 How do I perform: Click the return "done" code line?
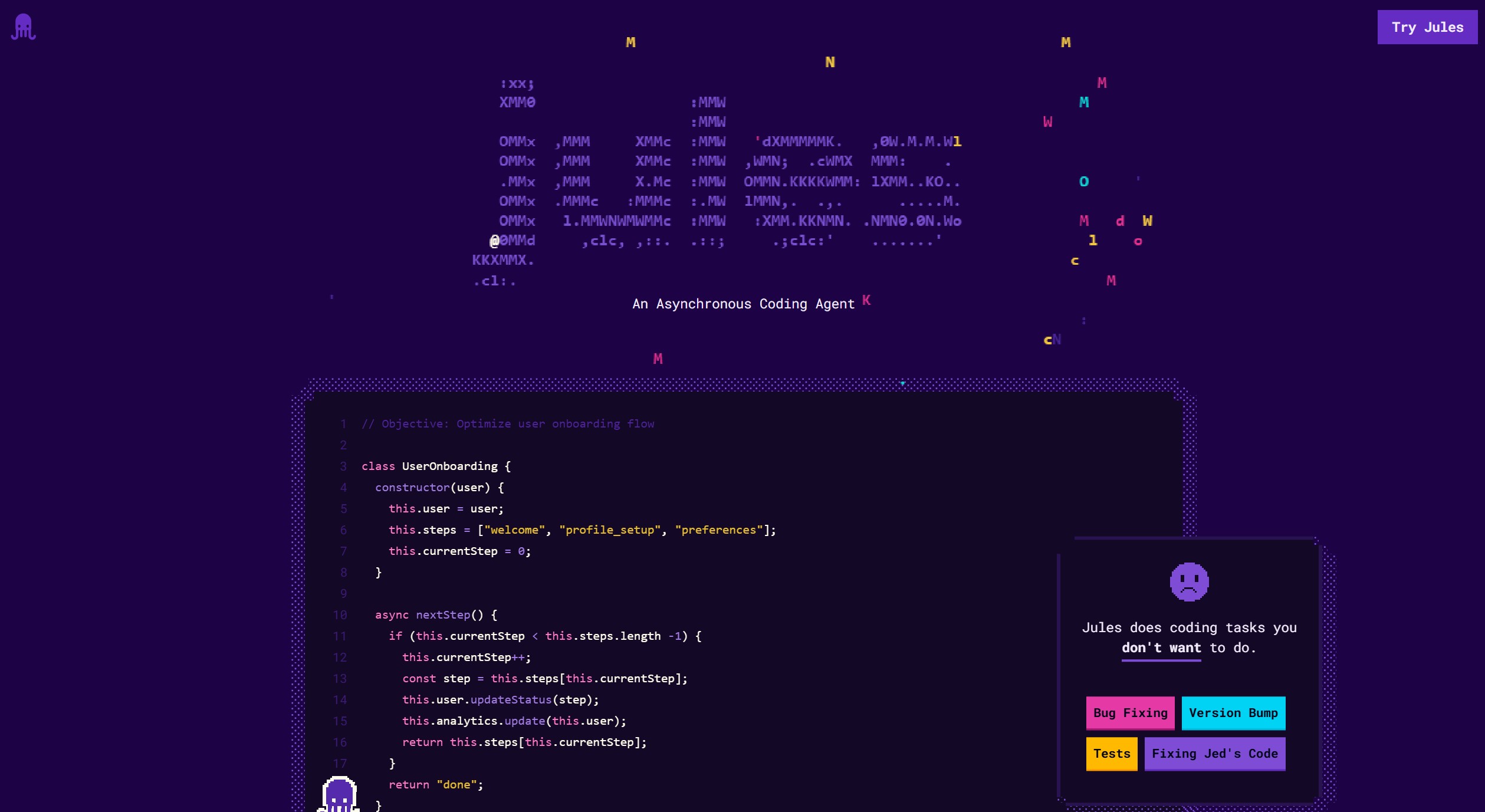tap(436, 785)
